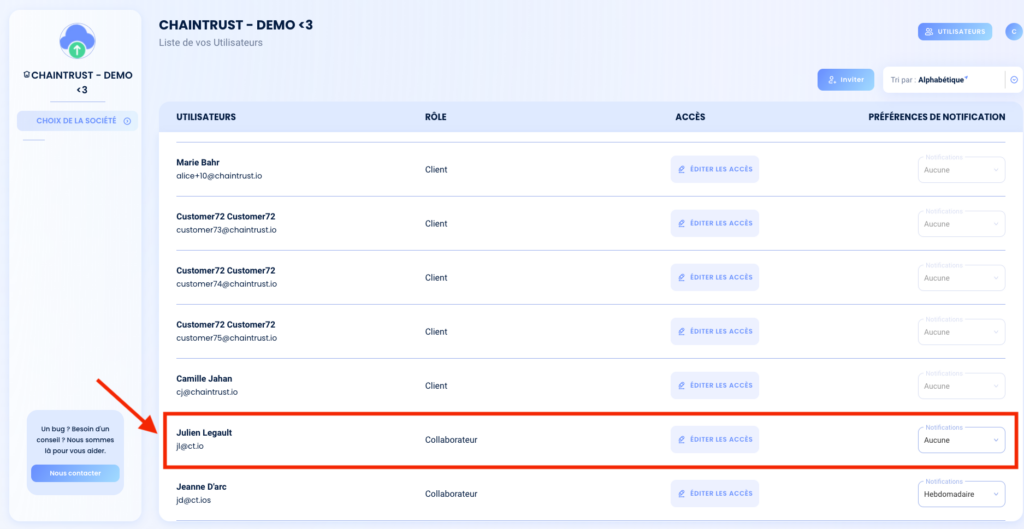
Task: Click email cj@chaintrust.io
Action: [207, 393]
